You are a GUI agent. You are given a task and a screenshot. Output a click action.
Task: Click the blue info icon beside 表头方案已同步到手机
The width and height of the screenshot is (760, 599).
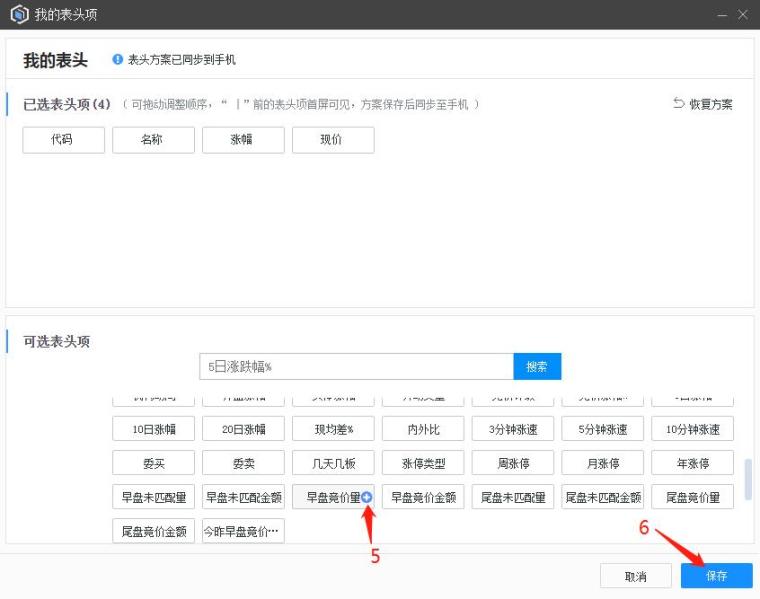pyautogui.click(x=117, y=59)
